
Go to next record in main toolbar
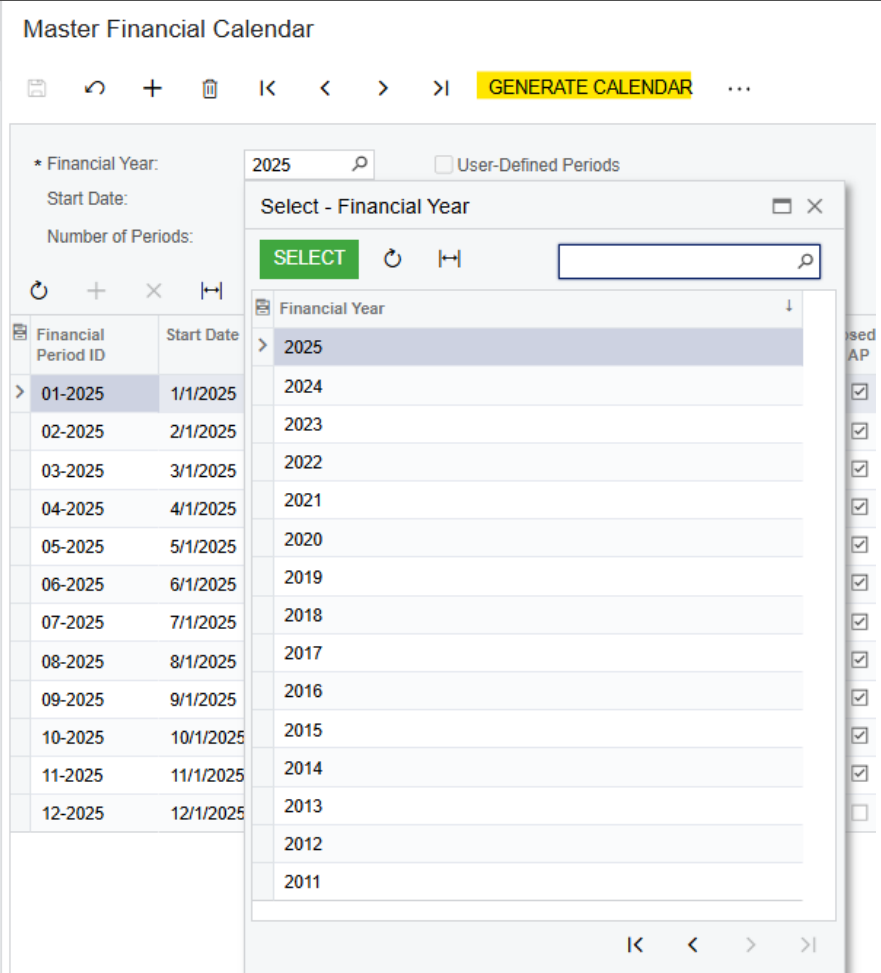[383, 88]
